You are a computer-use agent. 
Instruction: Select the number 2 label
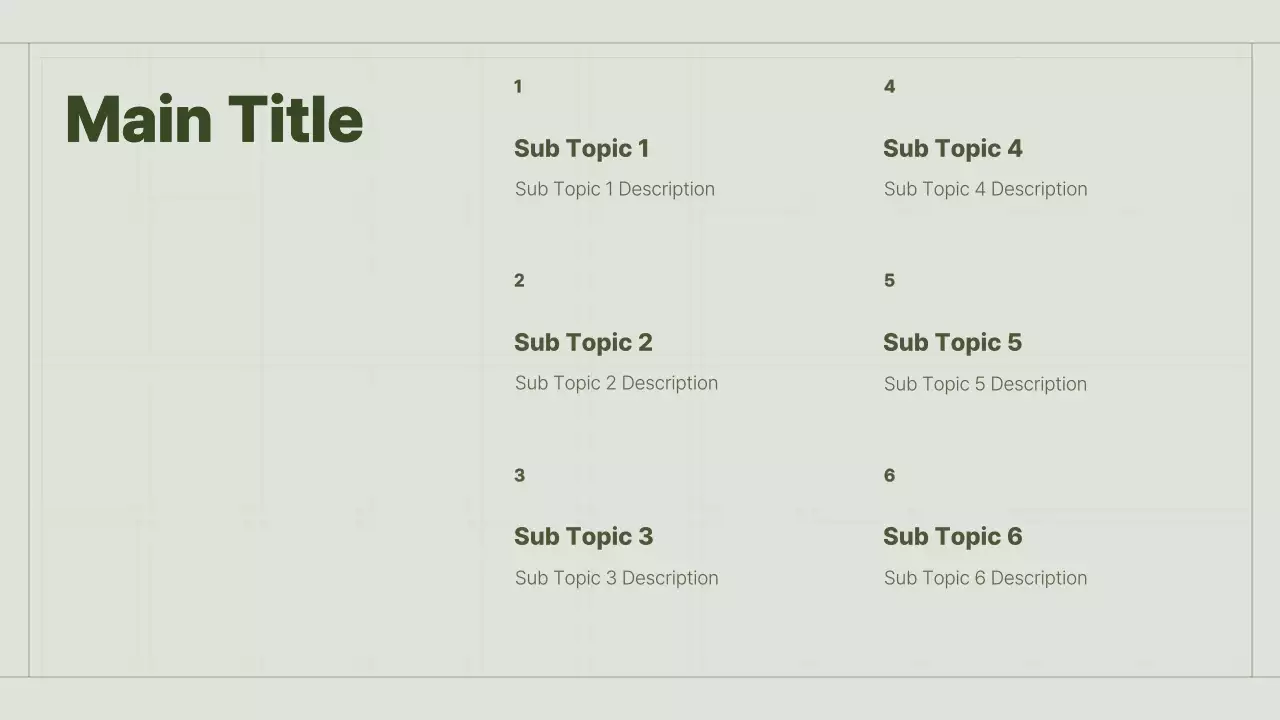point(519,281)
